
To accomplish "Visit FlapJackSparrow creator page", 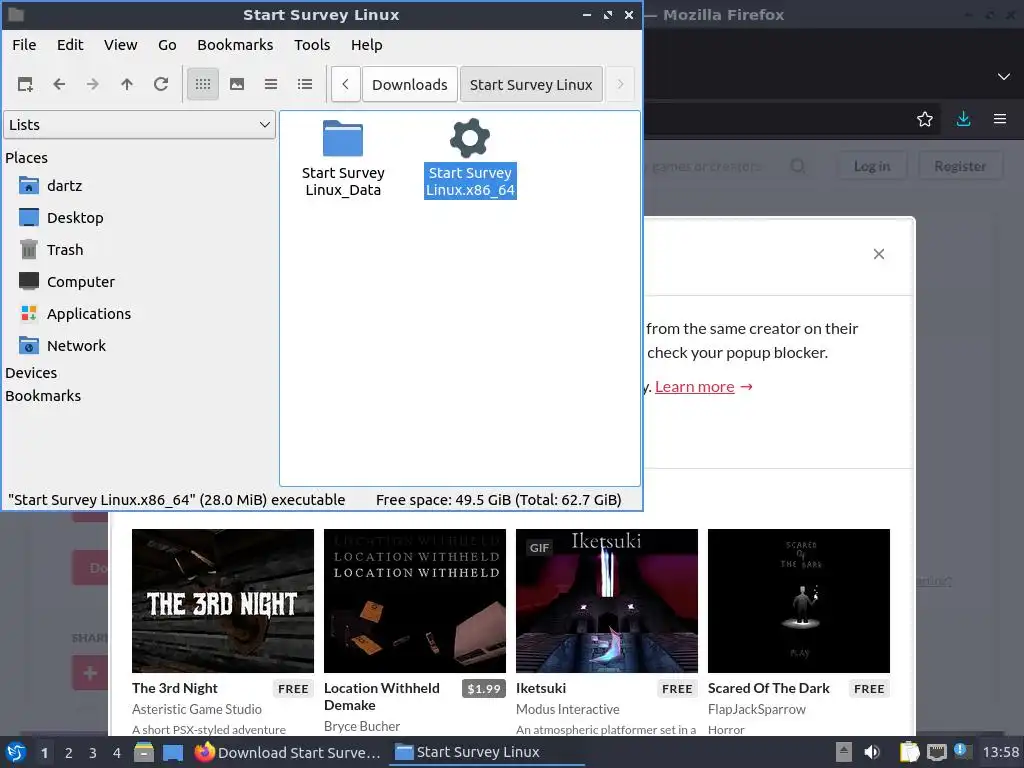I will coord(757,709).
